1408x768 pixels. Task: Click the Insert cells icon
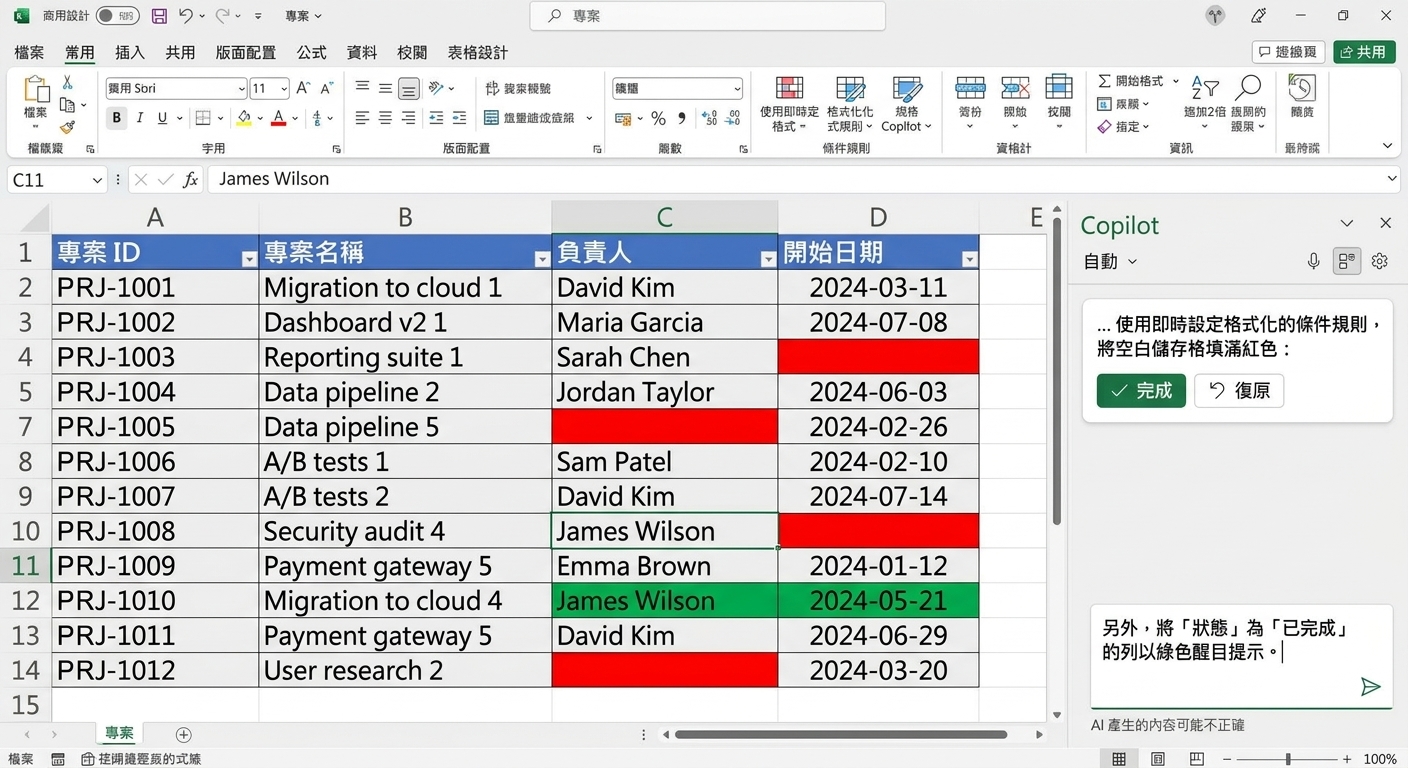tap(970, 88)
